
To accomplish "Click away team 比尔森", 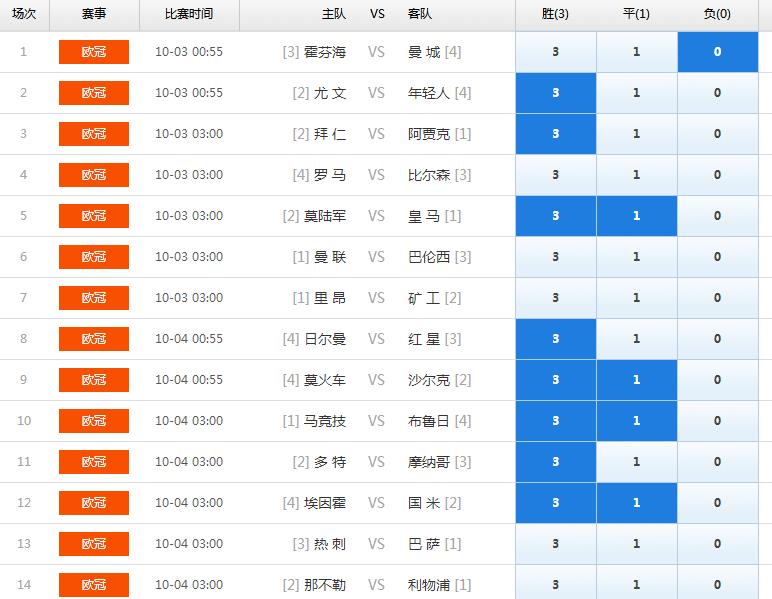I will (x=429, y=175).
